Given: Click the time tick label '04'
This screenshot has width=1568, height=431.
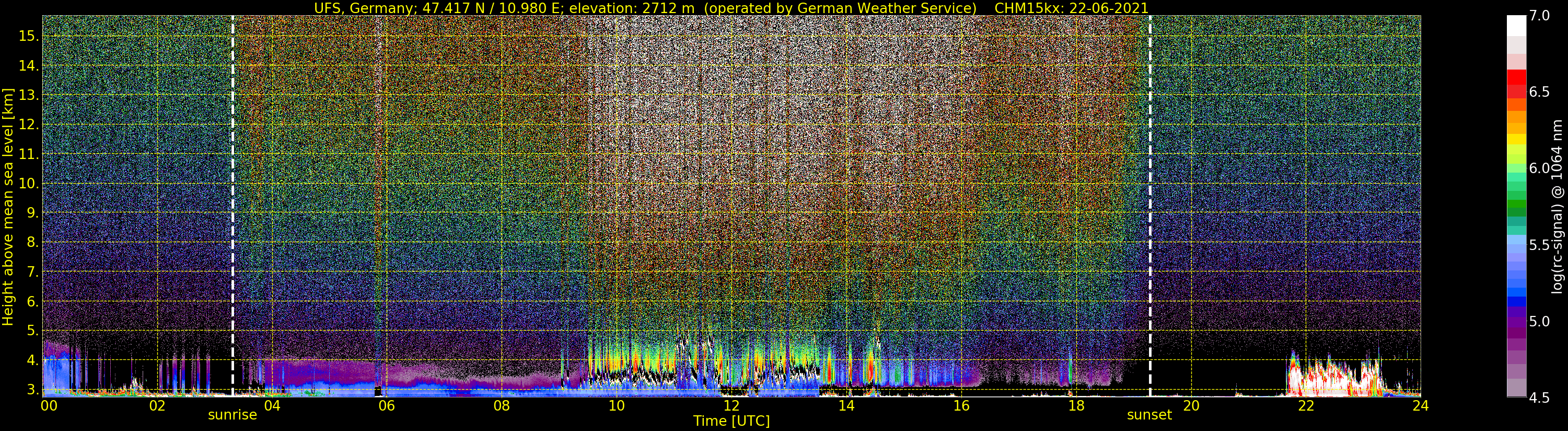Looking at the screenshot, I should coord(272,406).
